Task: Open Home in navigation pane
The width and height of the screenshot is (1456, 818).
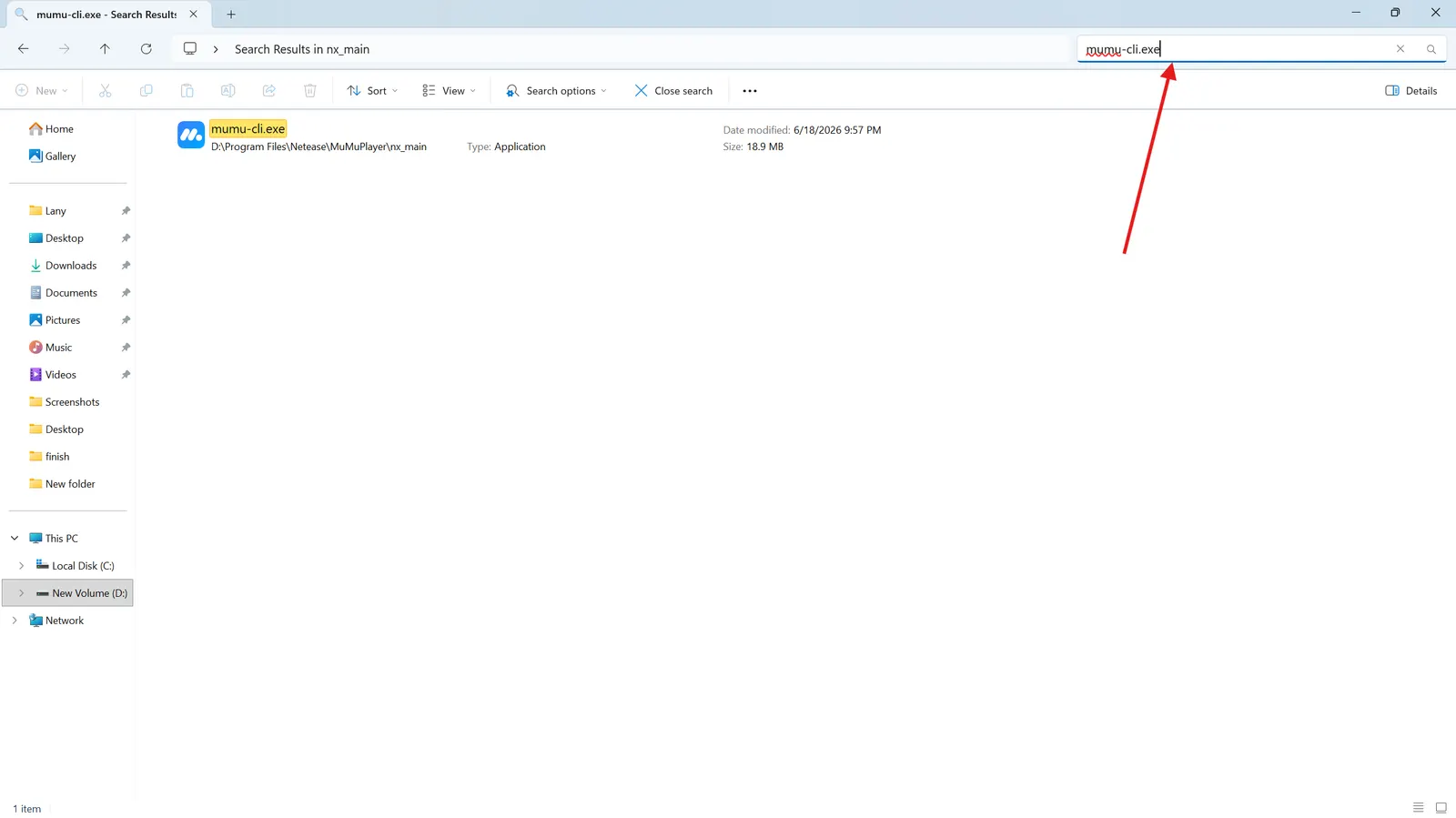Action: tap(52, 129)
